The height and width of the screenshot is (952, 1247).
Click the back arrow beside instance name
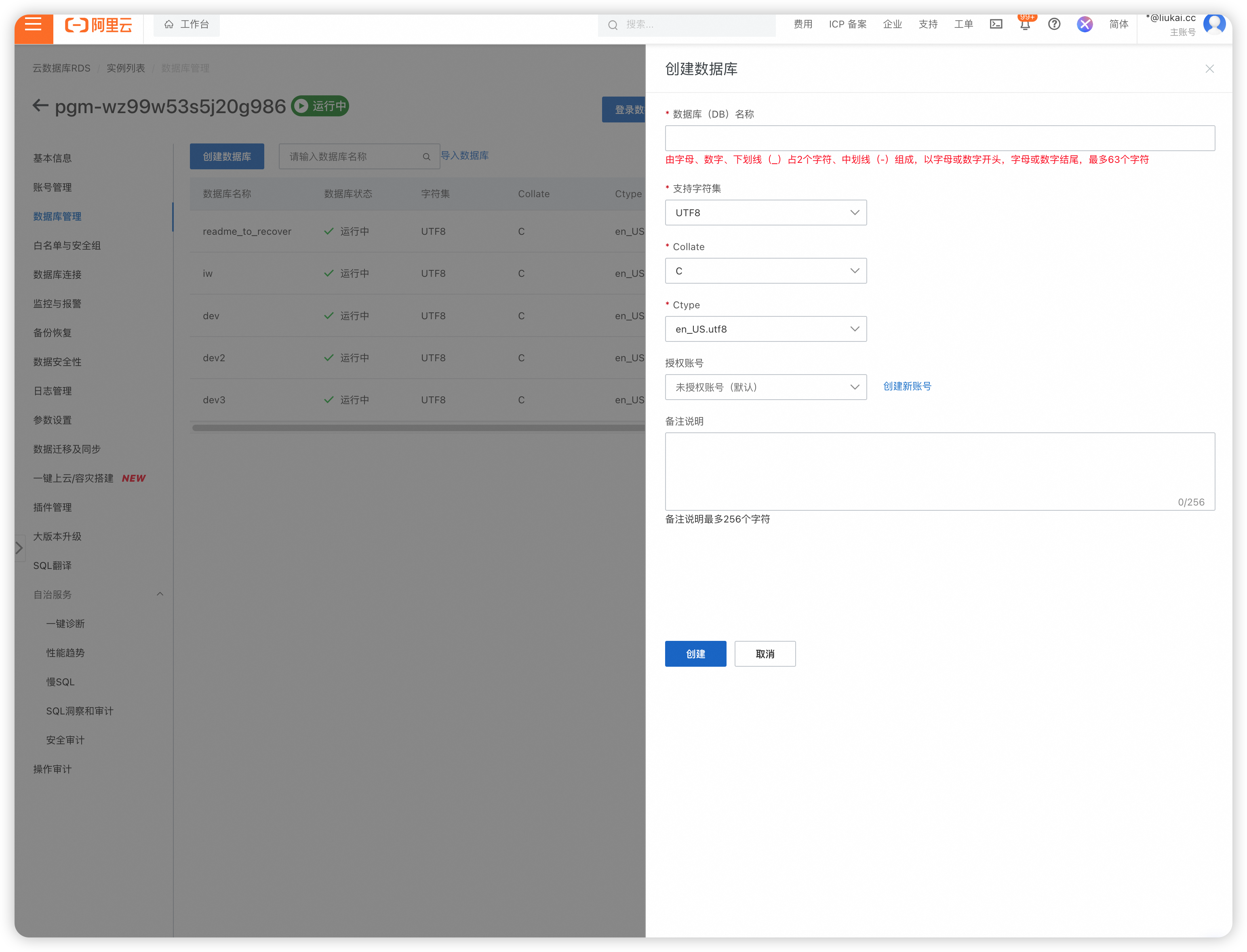(x=40, y=106)
